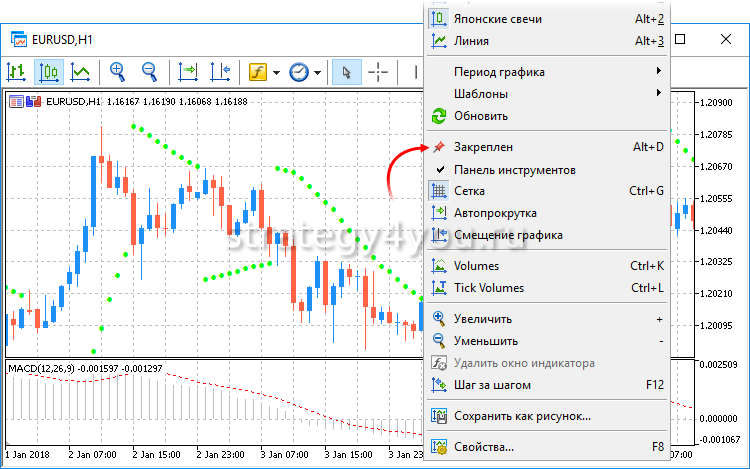Open the timeframe clock dropdown arrow
Image resolution: width=750 pixels, height=469 pixels.
click(318, 72)
